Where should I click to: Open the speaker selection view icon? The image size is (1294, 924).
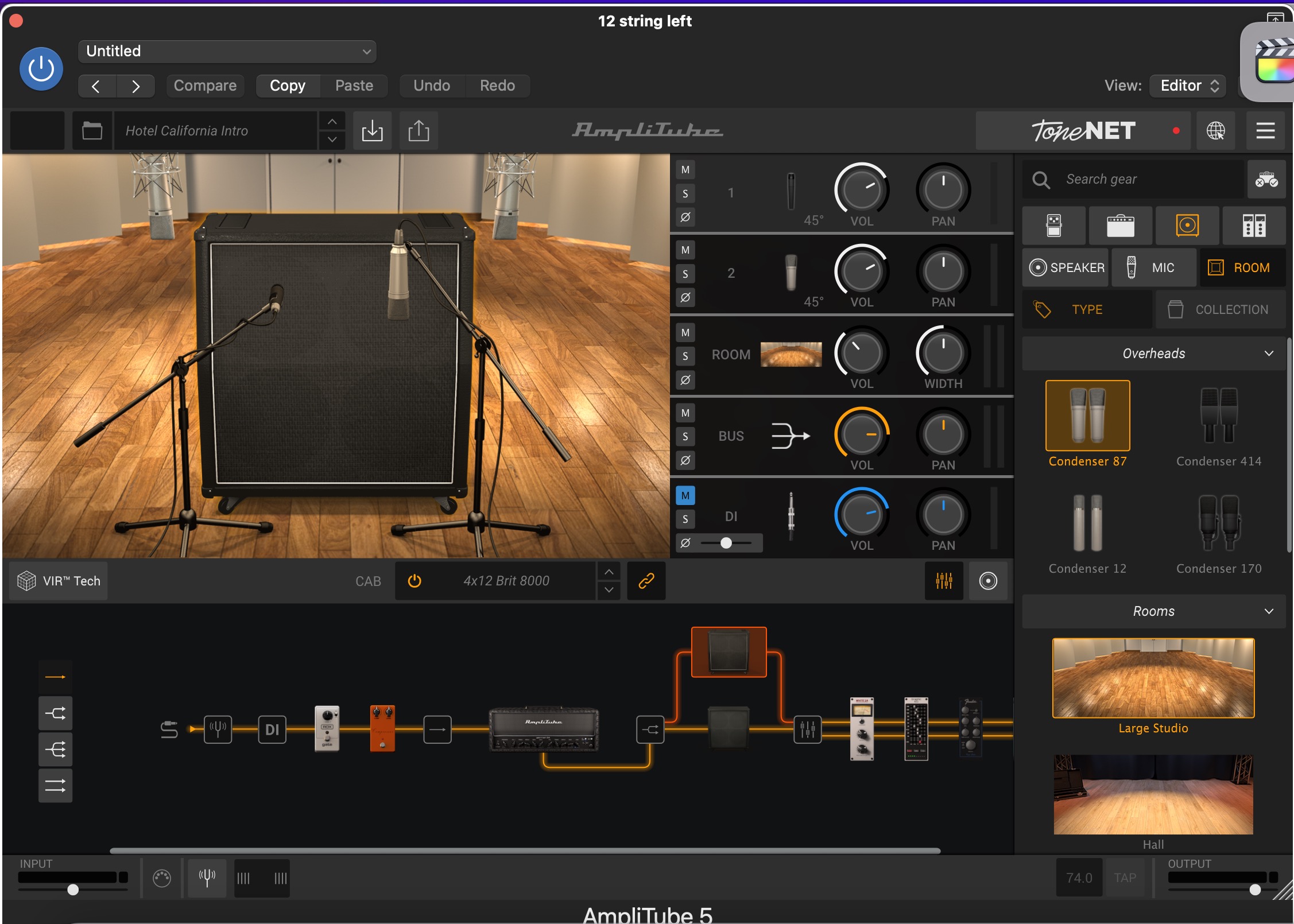click(988, 581)
